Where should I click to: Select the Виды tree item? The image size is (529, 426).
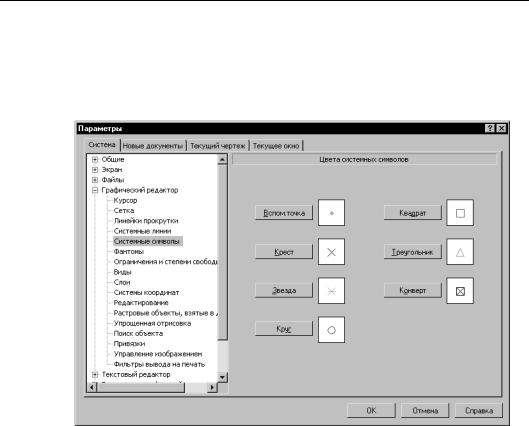[122, 272]
